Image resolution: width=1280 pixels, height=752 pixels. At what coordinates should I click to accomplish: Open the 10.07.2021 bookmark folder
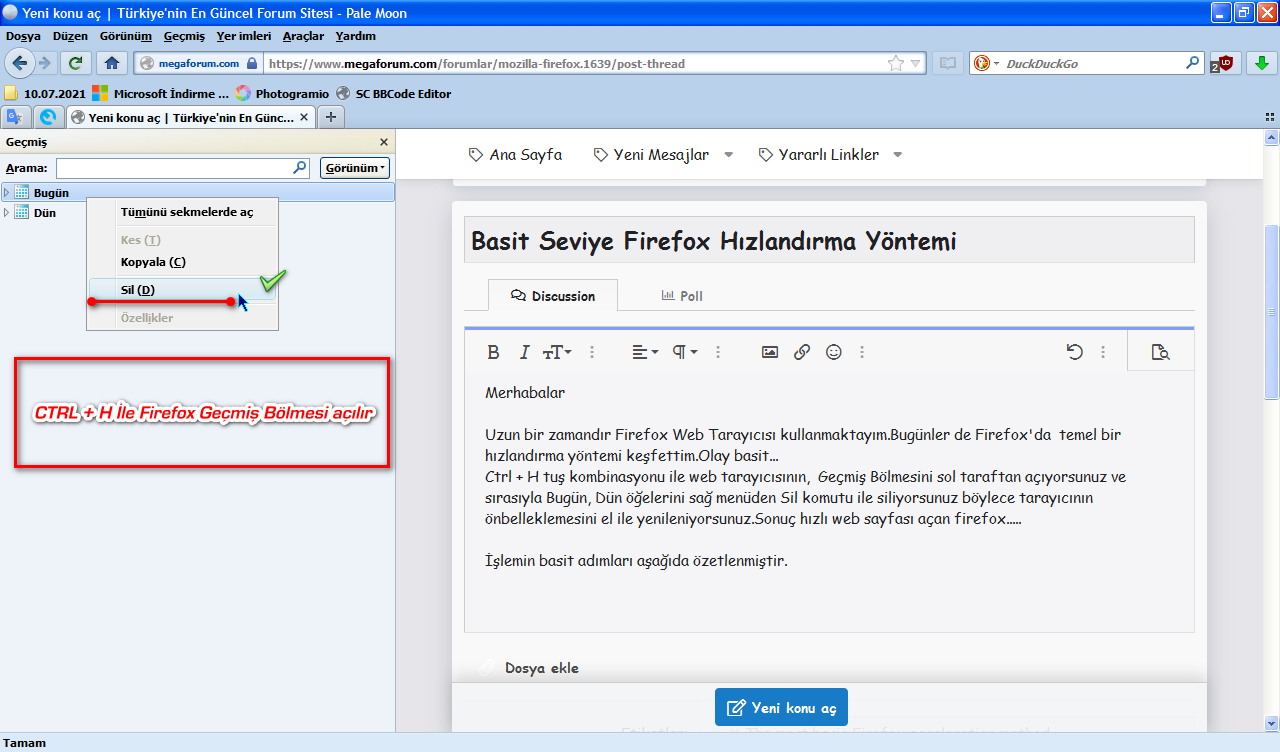pyautogui.click(x=44, y=94)
